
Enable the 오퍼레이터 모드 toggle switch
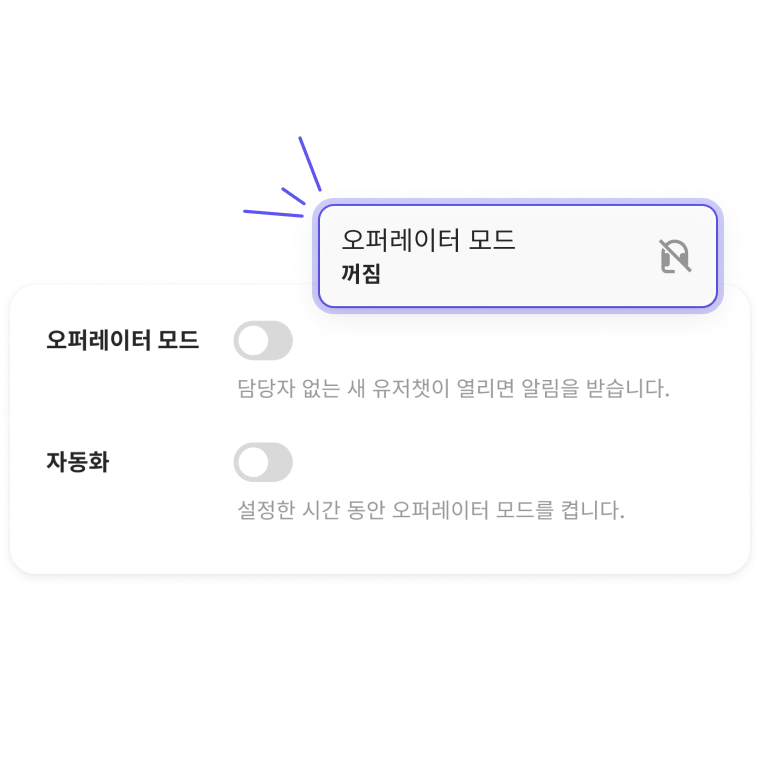pos(263,340)
